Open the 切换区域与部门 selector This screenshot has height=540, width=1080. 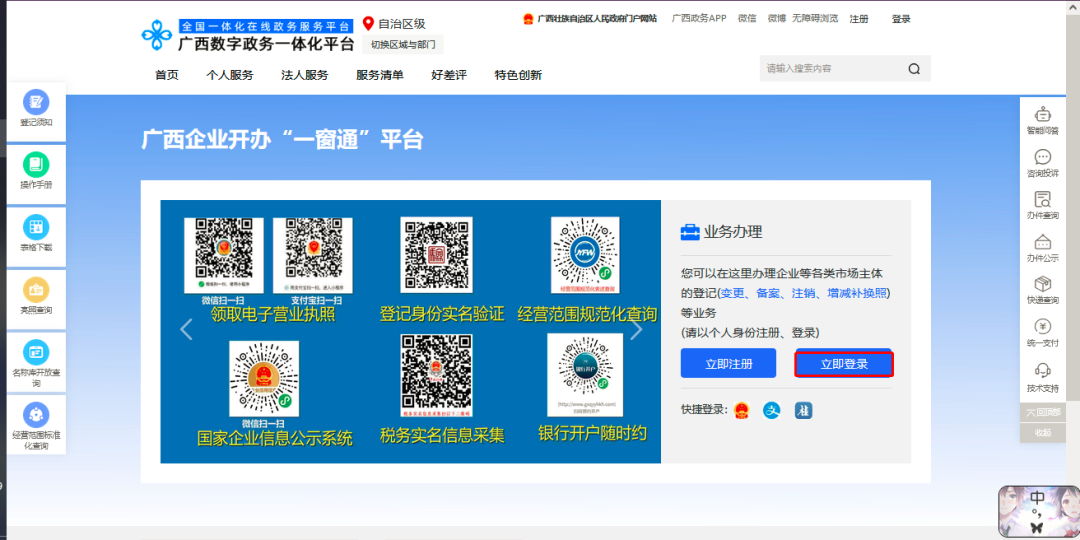(403, 45)
